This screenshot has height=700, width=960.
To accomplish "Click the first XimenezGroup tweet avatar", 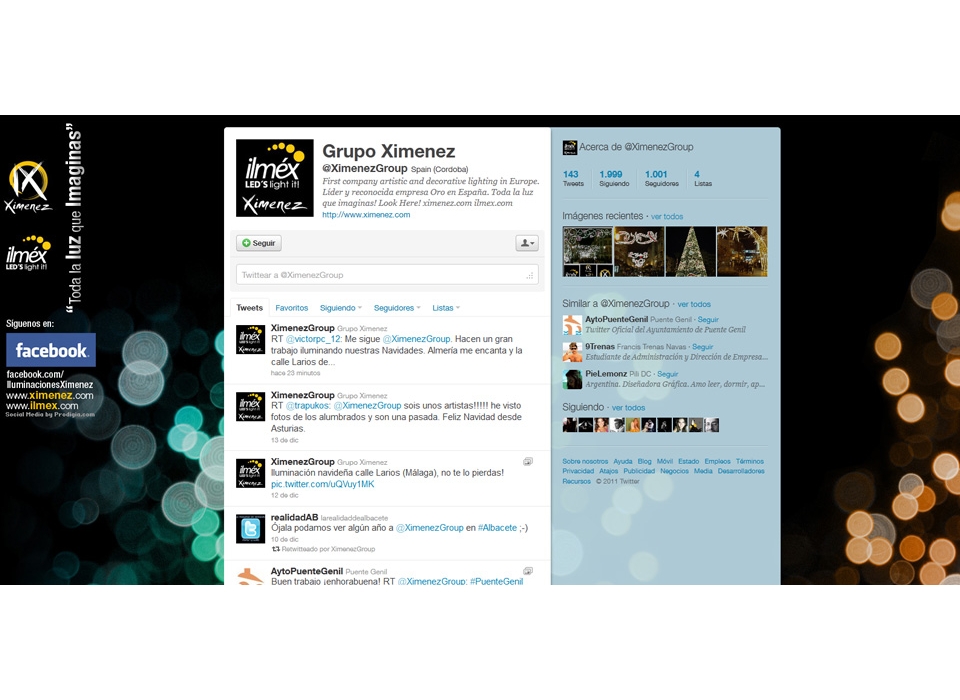I will click(250, 340).
